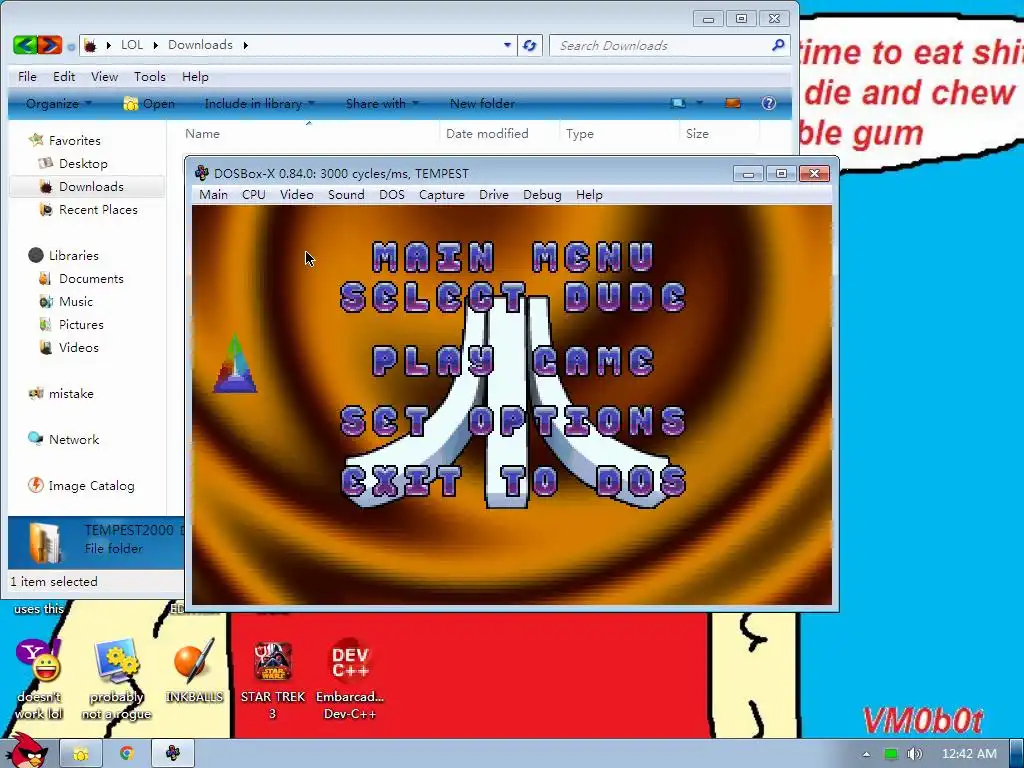The width and height of the screenshot is (1024, 768).
Task: Sort by the Name column header
Action: [202, 133]
